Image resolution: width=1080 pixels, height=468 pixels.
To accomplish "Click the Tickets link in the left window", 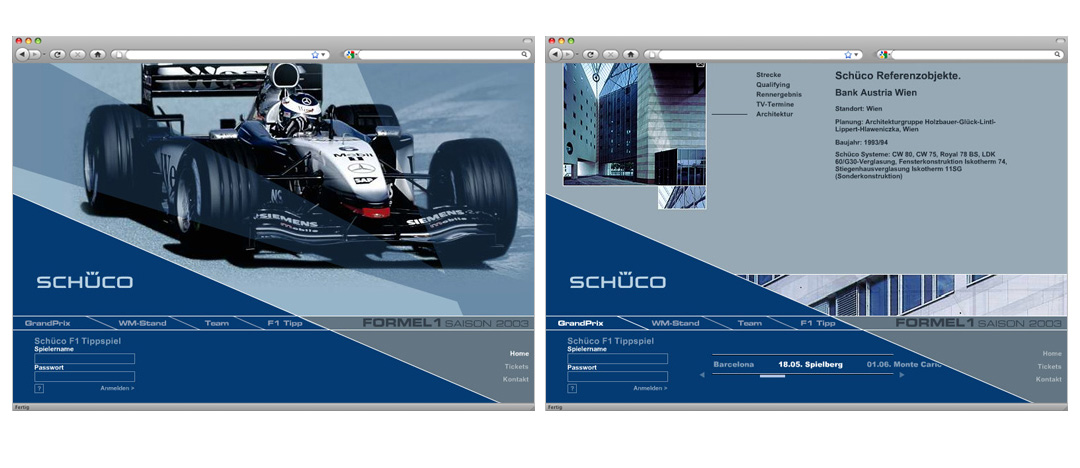I will [517, 367].
